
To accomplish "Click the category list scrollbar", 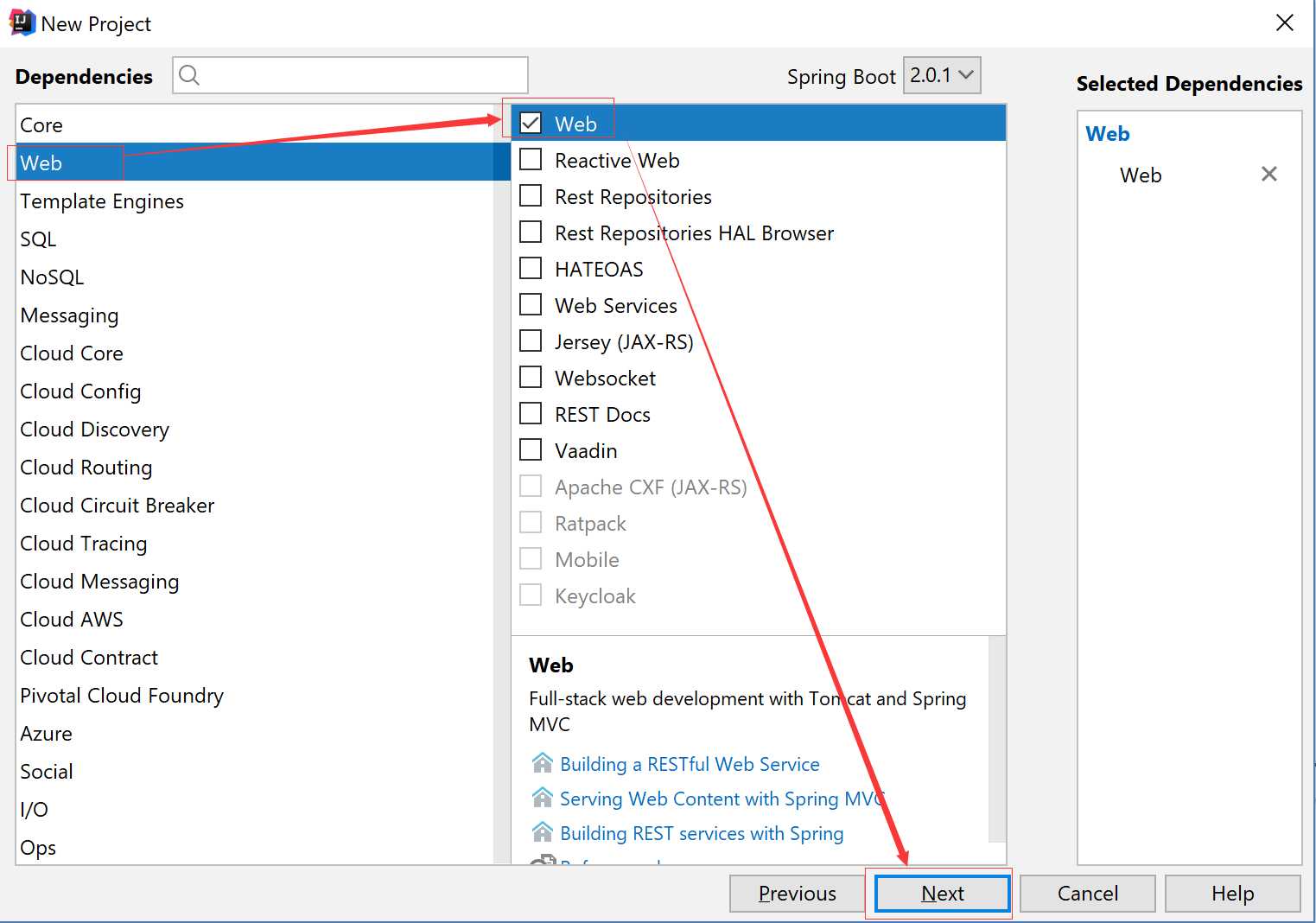I will (502, 484).
